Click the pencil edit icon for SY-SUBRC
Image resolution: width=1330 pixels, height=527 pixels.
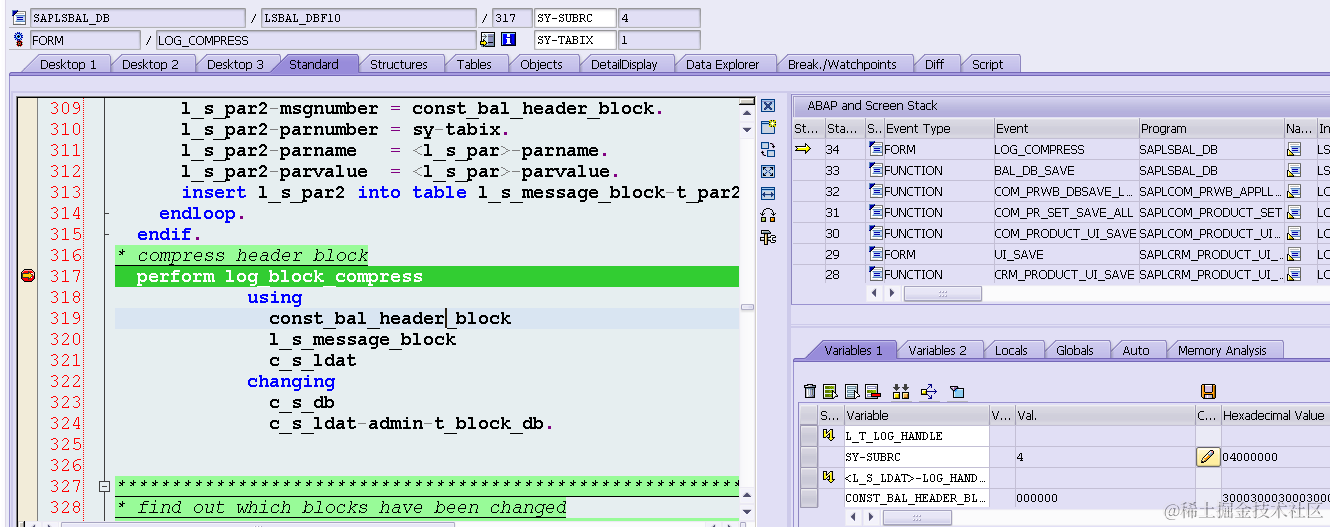[1207, 457]
